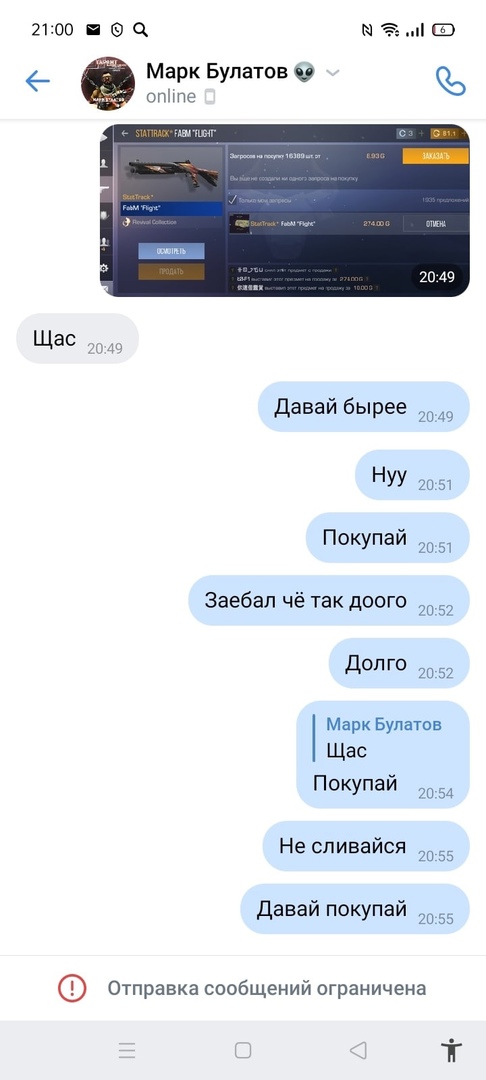Image resolution: width=486 pixels, height=1080 pixels.
Task: Tap the contact name Марк Булатов header
Action: click(x=217, y=71)
